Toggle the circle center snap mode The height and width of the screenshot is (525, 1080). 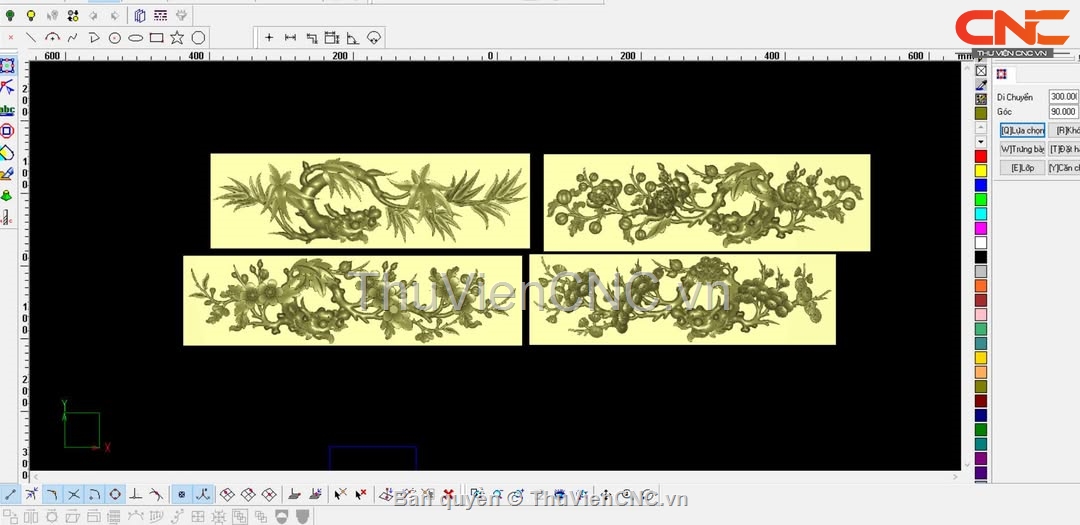pos(115,494)
